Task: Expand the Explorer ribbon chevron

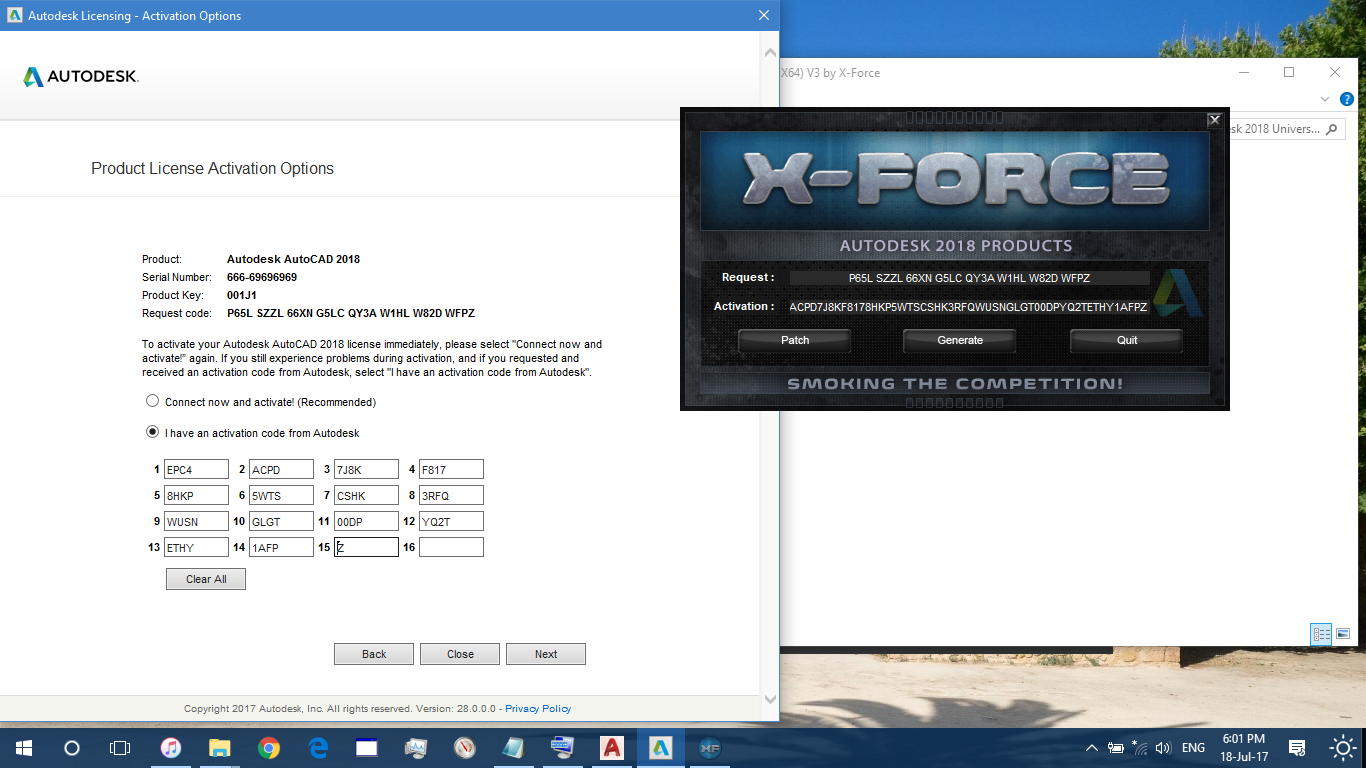Action: (1325, 99)
